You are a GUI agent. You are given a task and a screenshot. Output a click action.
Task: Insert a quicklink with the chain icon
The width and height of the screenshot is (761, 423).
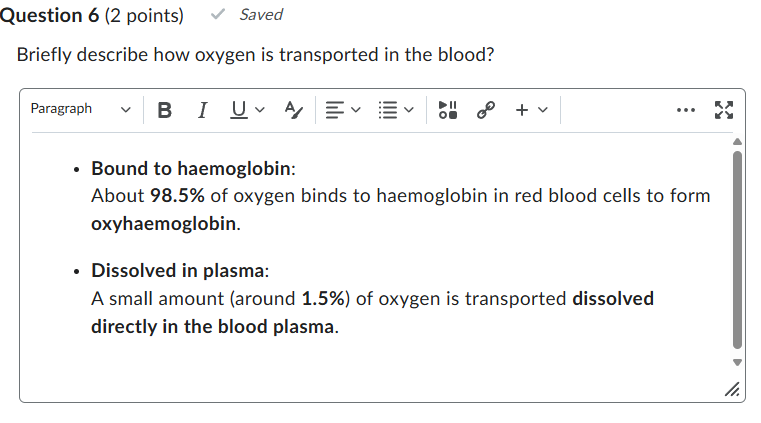pyautogui.click(x=486, y=110)
